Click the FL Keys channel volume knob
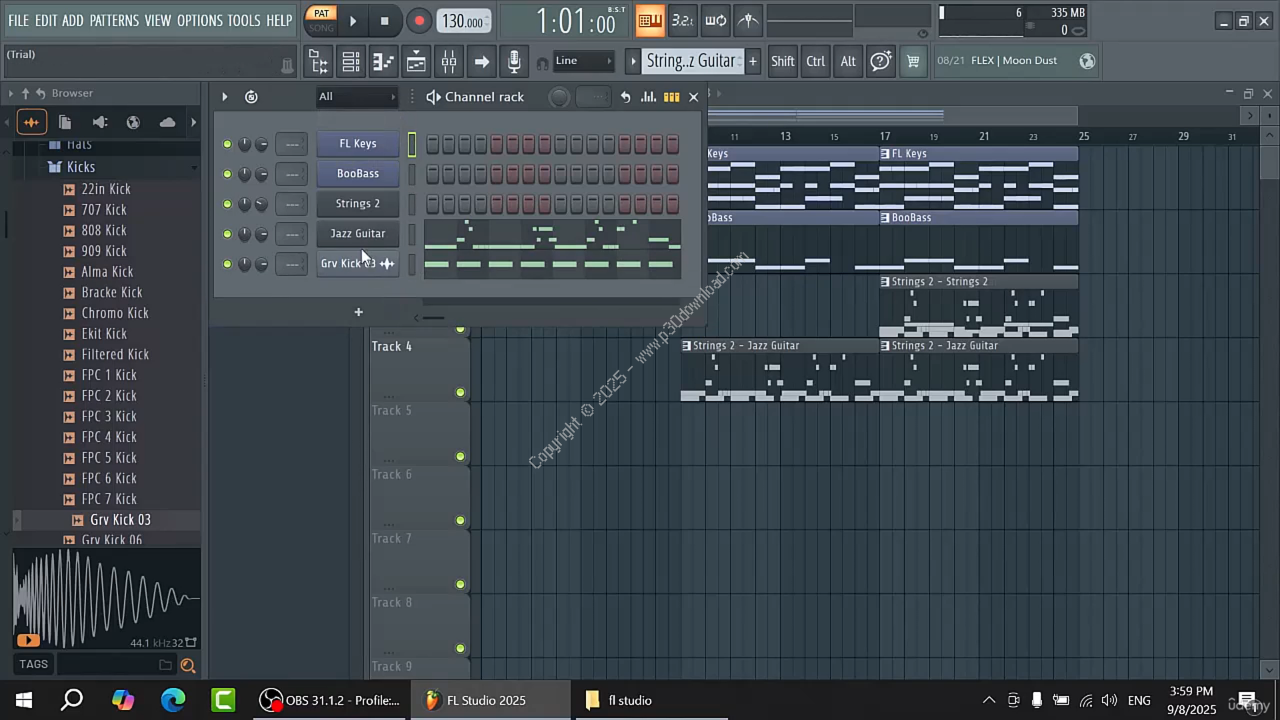 (x=261, y=144)
